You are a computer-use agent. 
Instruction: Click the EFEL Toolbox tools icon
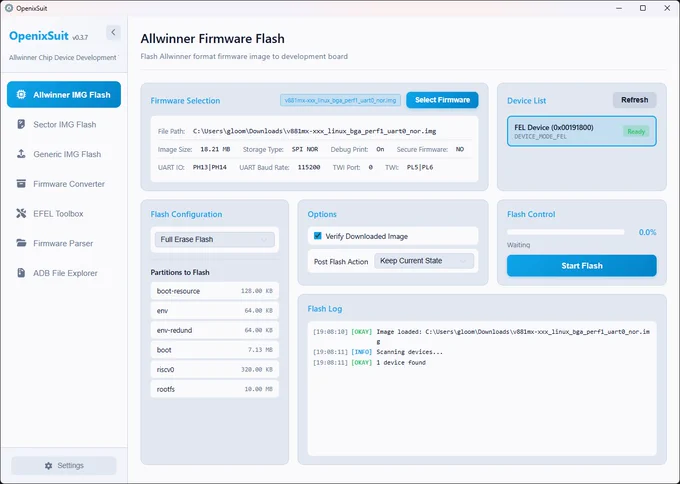coord(21,213)
